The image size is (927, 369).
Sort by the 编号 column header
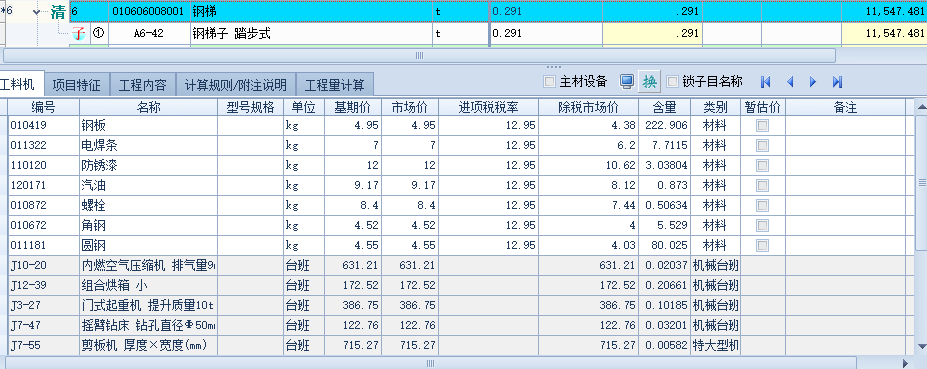[x=44, y=107]
